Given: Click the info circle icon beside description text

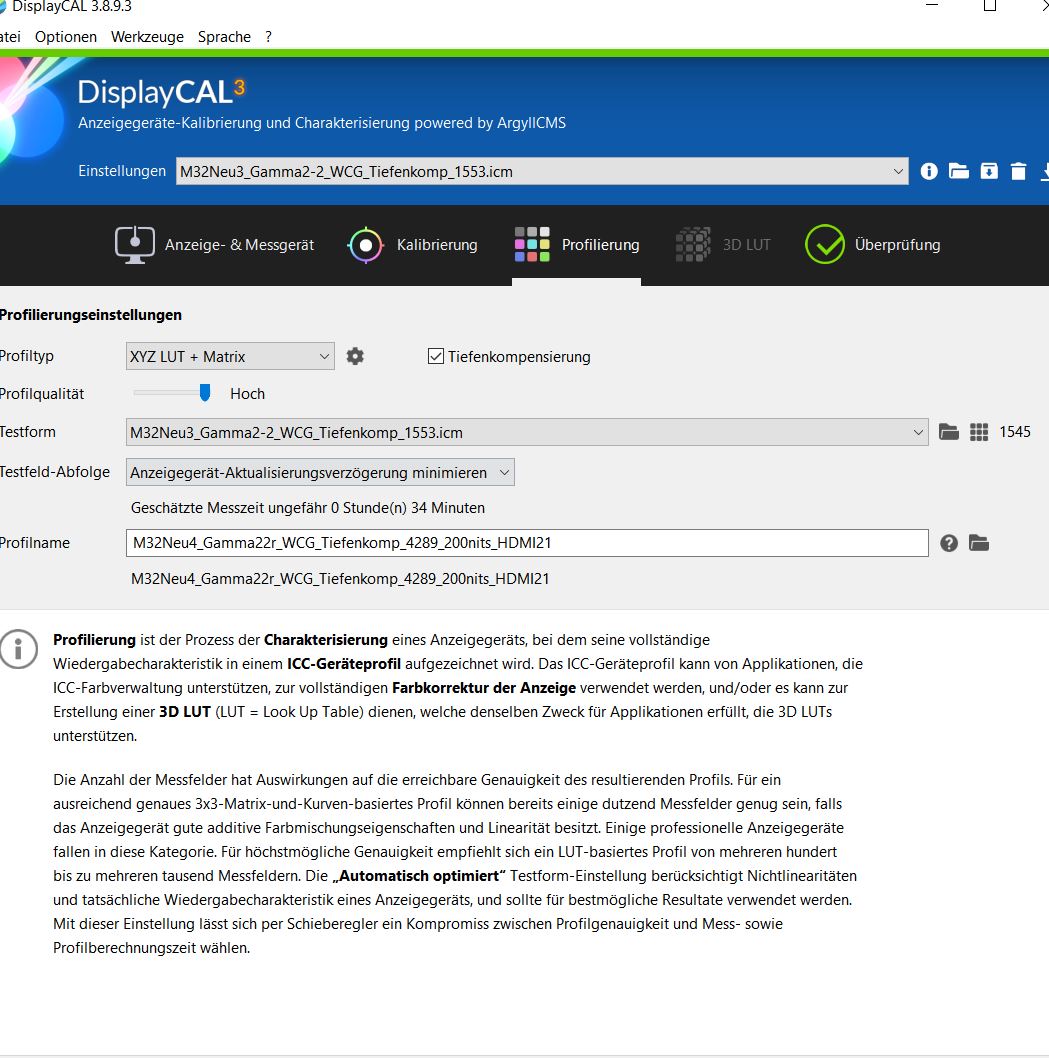Looking at the screenshot, I should pos(18,649).
